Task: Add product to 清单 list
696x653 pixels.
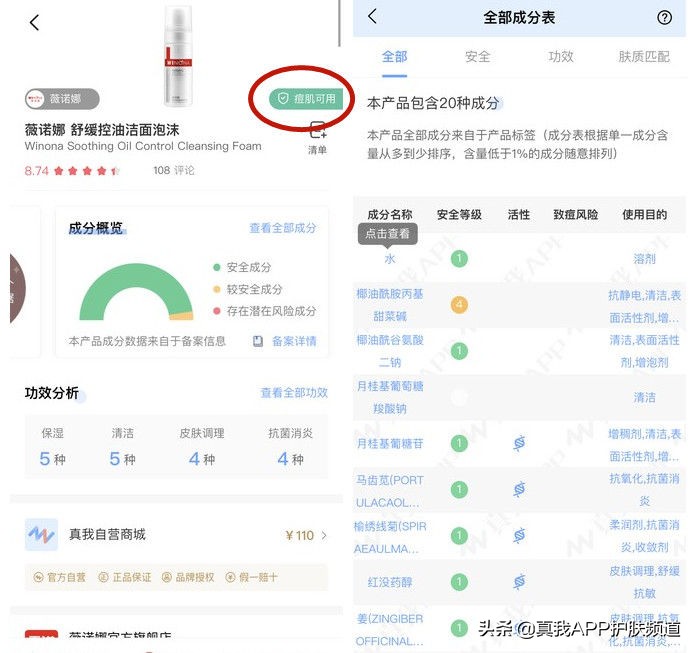Action: point(317,138)
